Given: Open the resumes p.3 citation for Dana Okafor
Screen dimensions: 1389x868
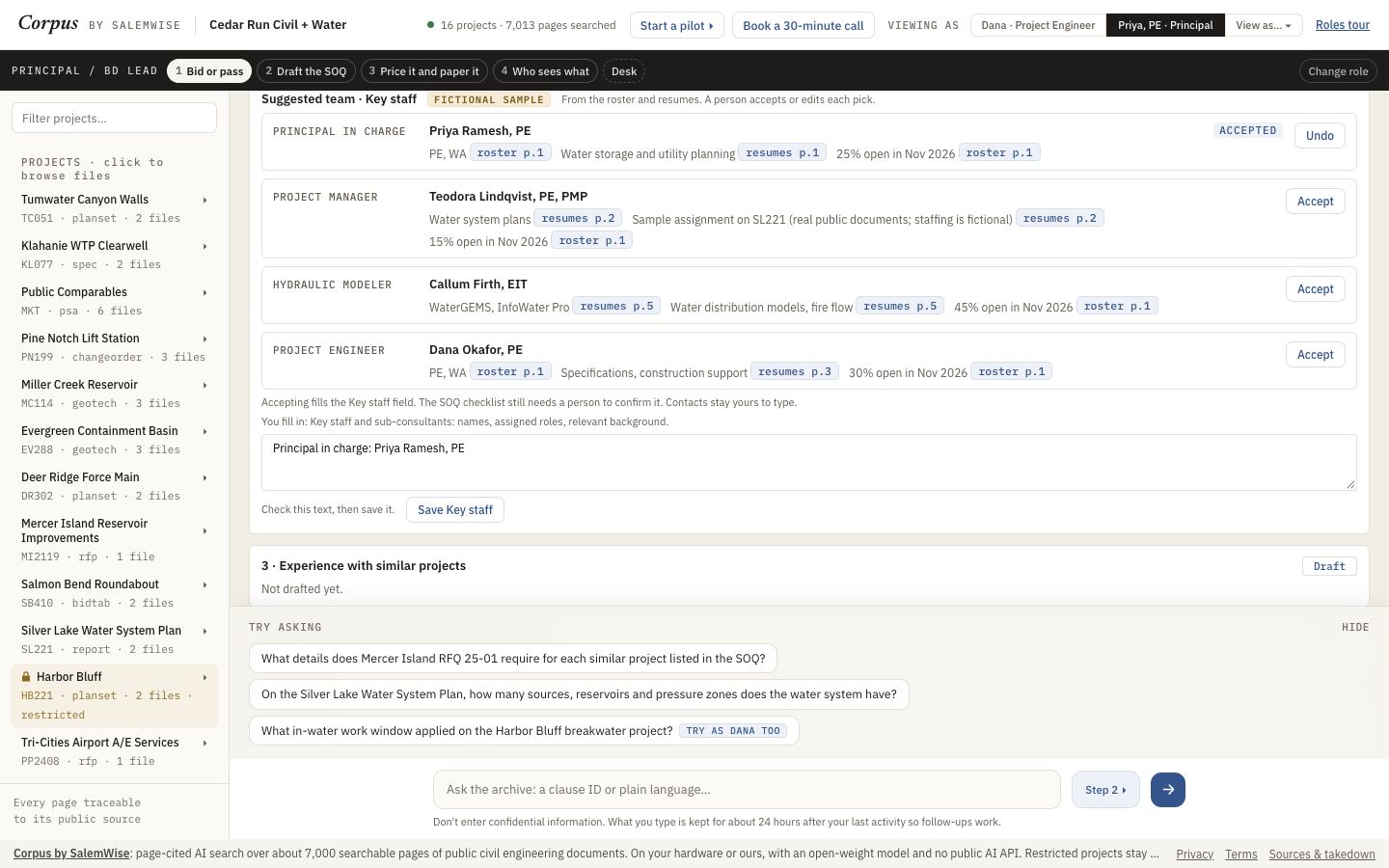Looking at the screenshot, I should [795, 372].
